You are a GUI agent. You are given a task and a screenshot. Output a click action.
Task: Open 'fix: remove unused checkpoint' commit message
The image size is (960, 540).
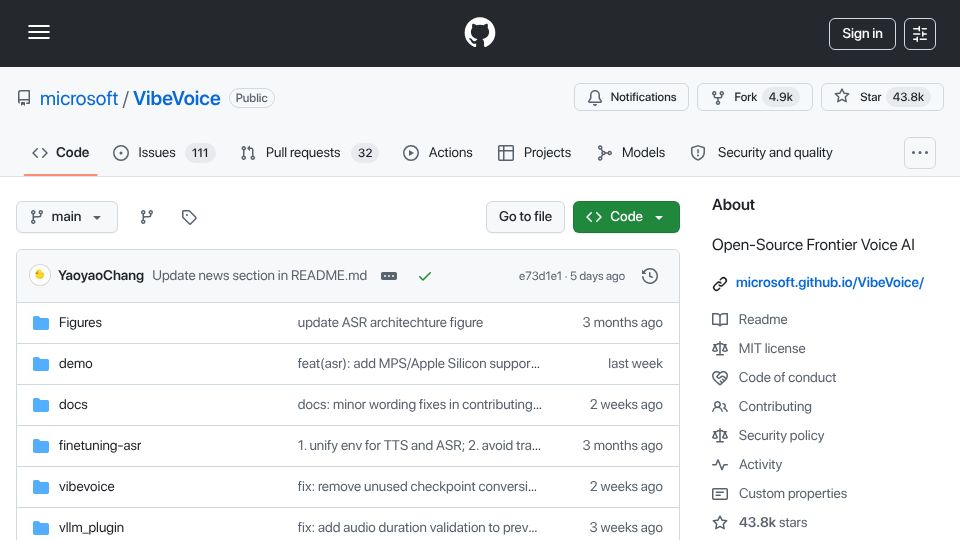click(417, 487)
